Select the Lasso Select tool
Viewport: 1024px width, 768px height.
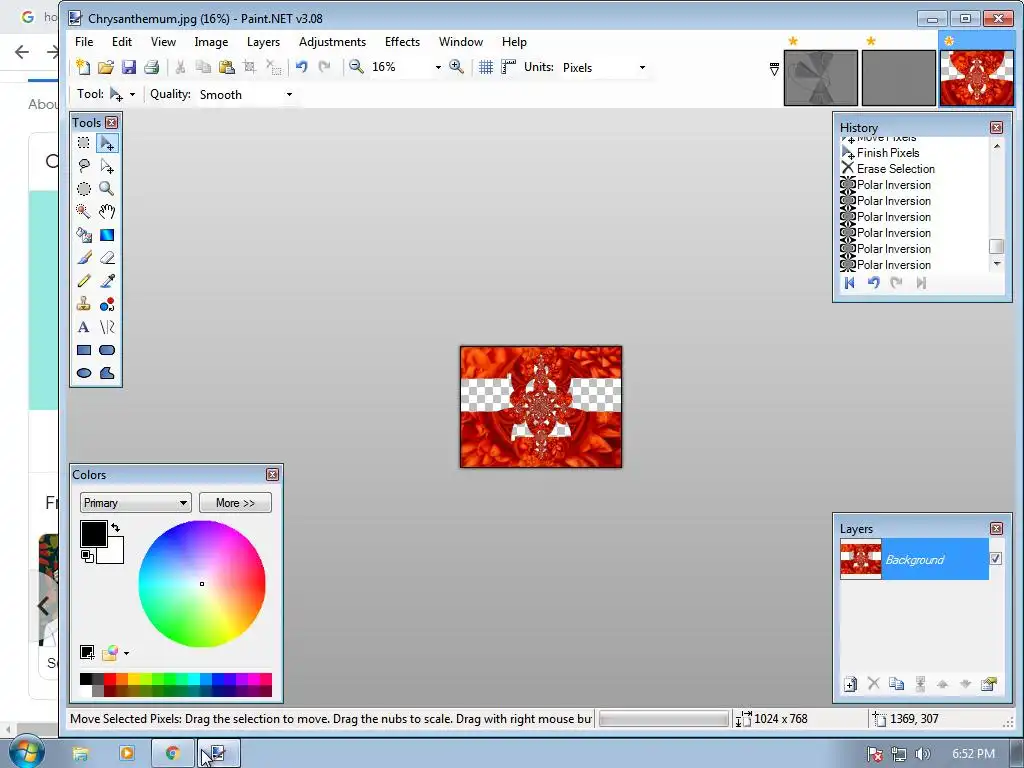[x=84, y=166]
